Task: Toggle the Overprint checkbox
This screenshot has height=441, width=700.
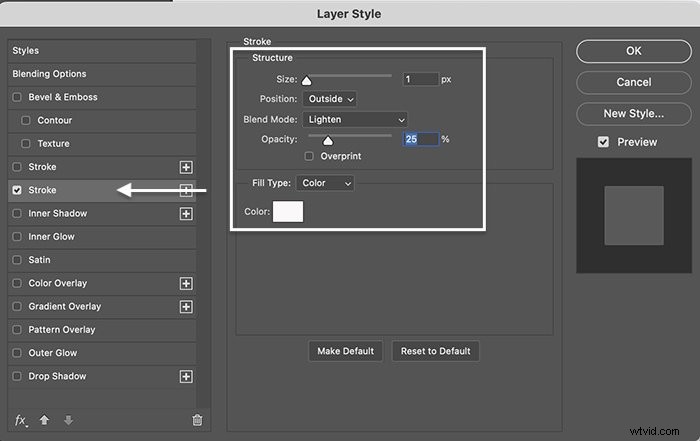Action: [x=309, y=156]
